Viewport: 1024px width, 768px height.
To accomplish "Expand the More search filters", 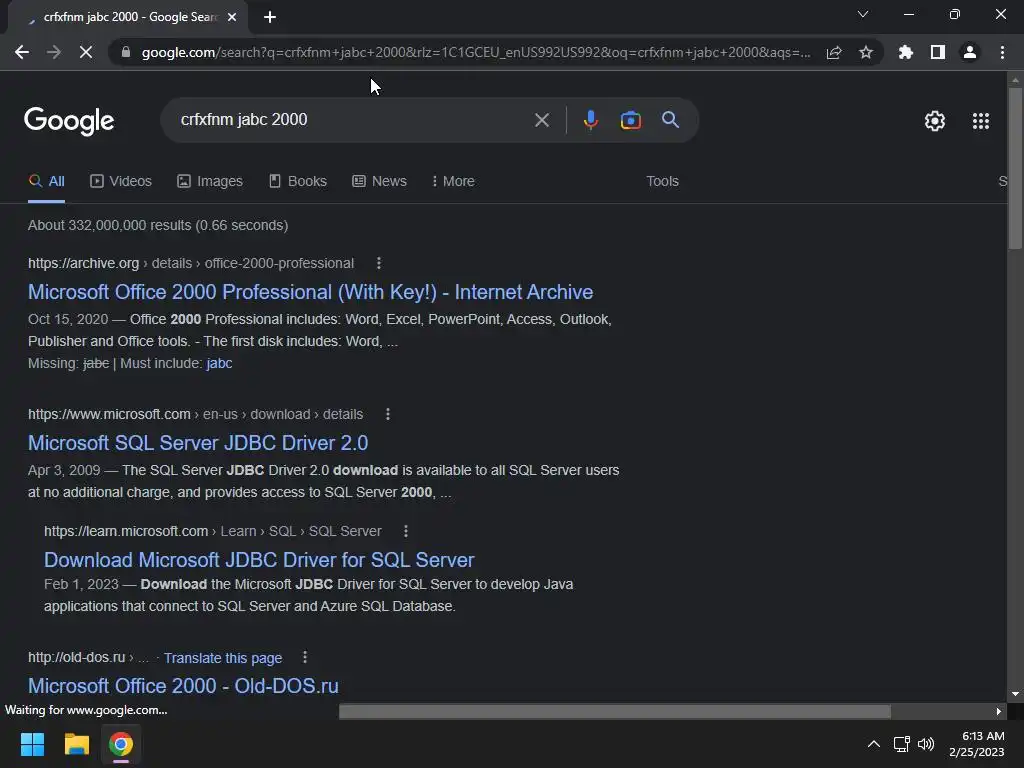I will point(453,181).
